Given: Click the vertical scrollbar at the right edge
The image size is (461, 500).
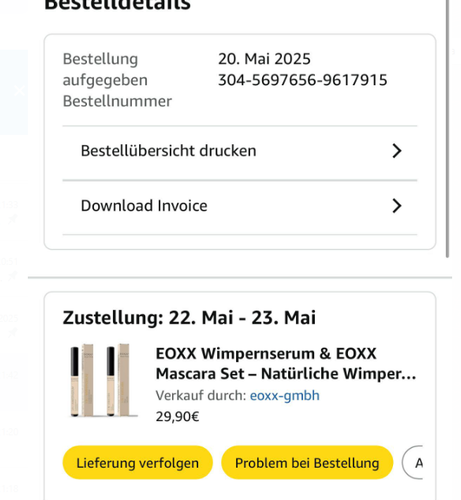Looking at the screenshot, I should [448, 127].
